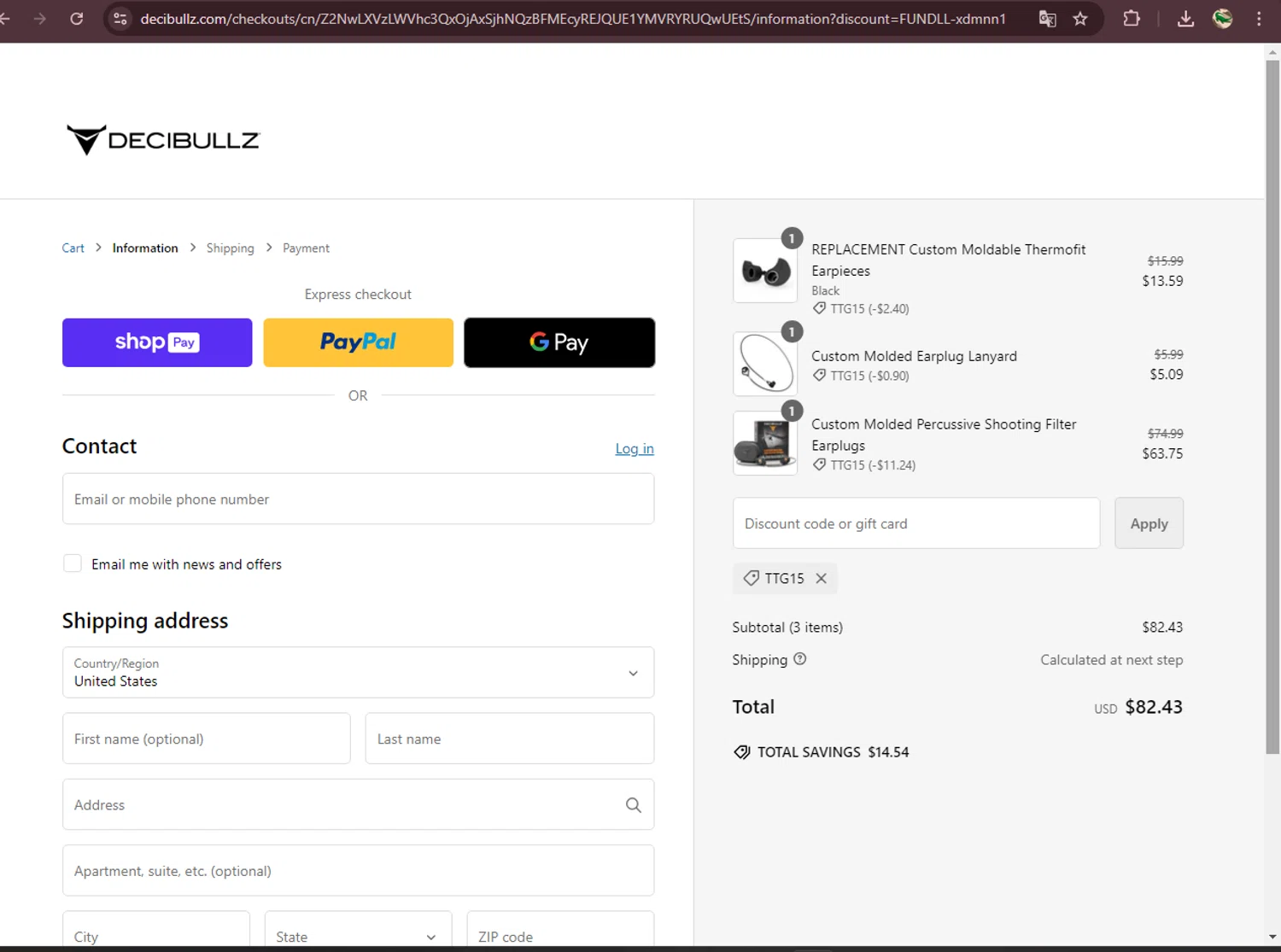The height and width of the screenshot is (952, 1281).
Task: Click the Total price $82.43
Action: coord(1154,707)
